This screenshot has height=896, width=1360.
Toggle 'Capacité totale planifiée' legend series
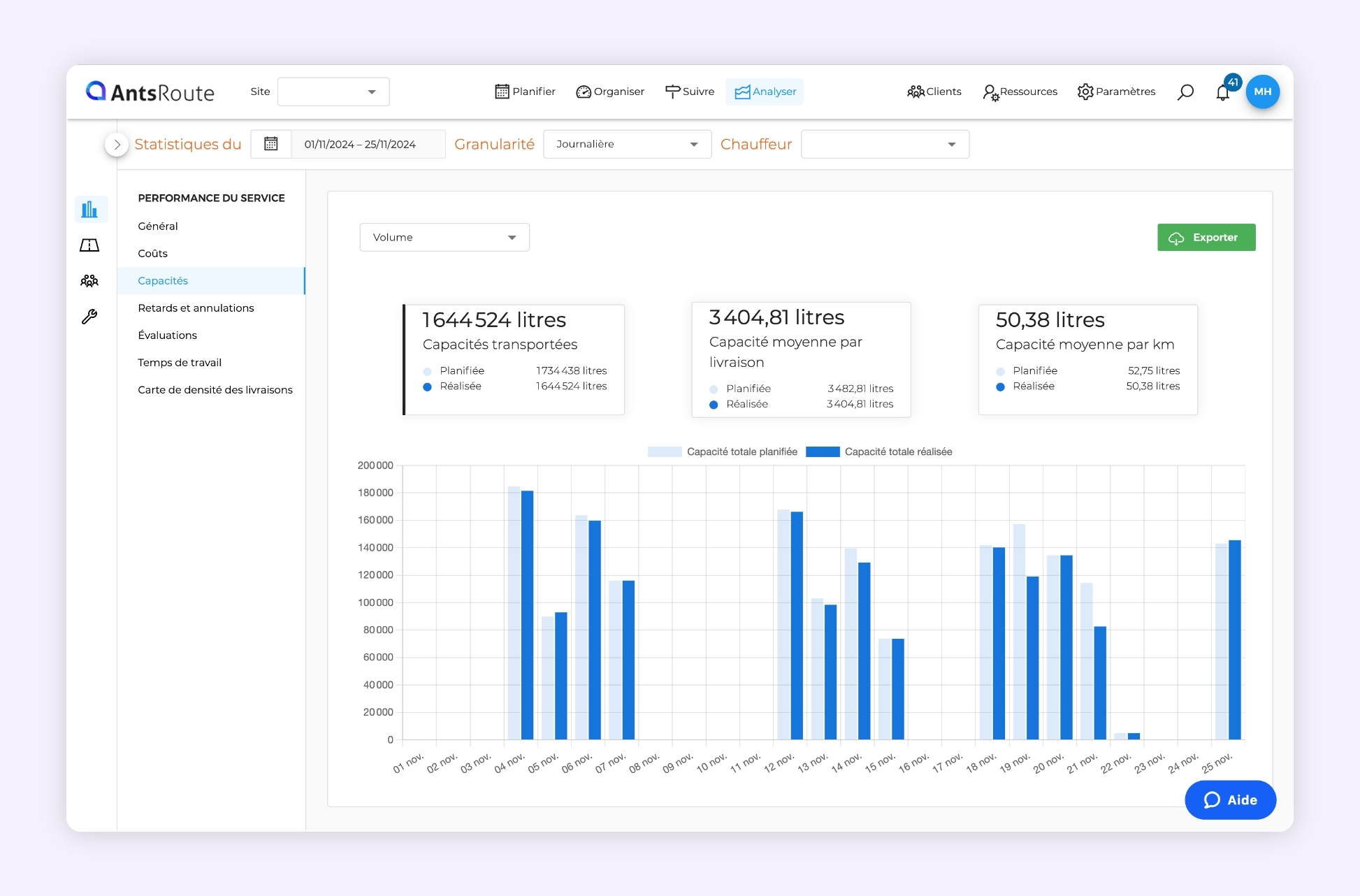click(723, 452)
